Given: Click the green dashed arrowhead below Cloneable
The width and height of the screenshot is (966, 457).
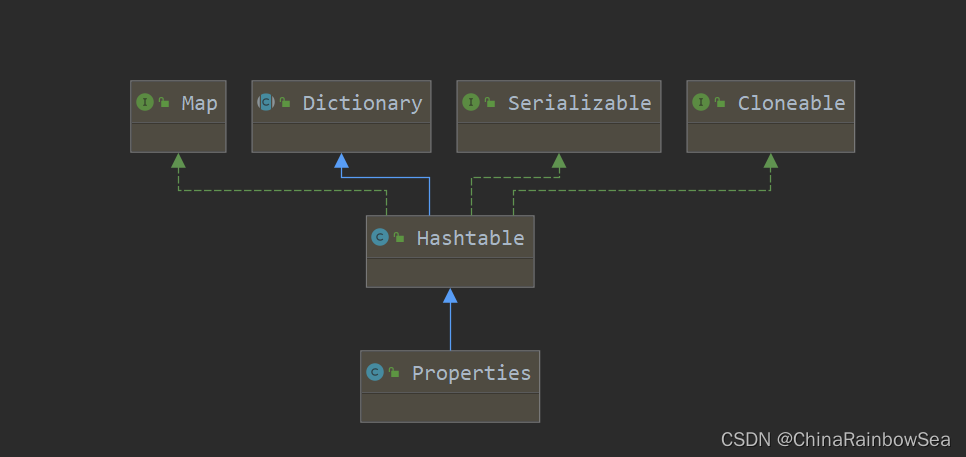Looking at the screenshot, I should [770, 161].
